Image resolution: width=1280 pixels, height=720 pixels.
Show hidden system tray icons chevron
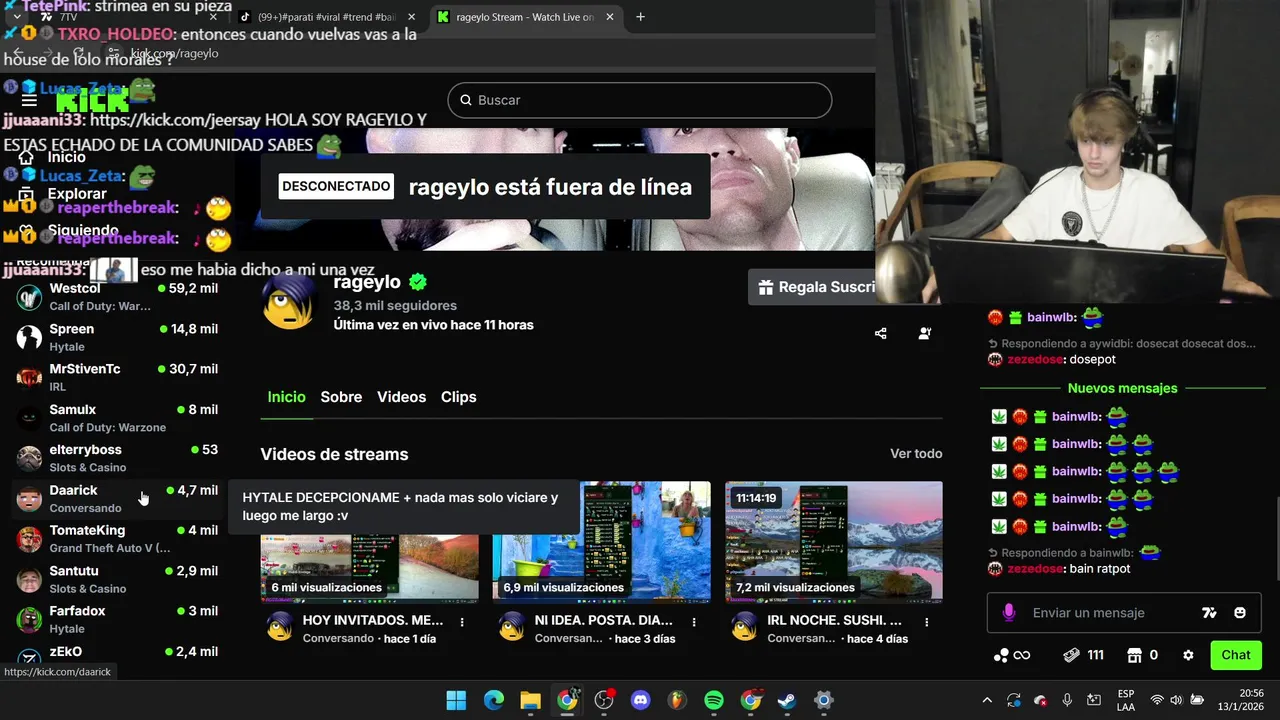tap(987, 700)
